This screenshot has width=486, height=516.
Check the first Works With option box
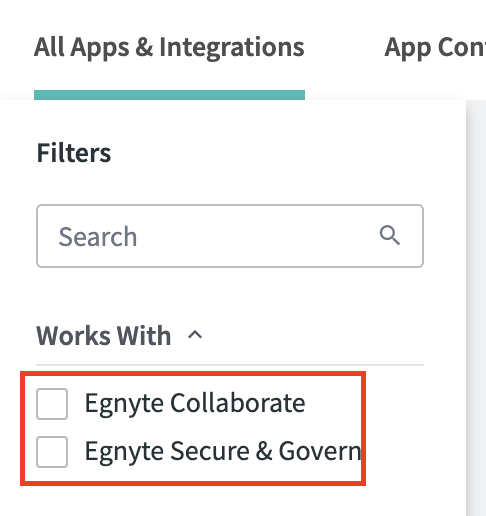(x=52, y=404)
